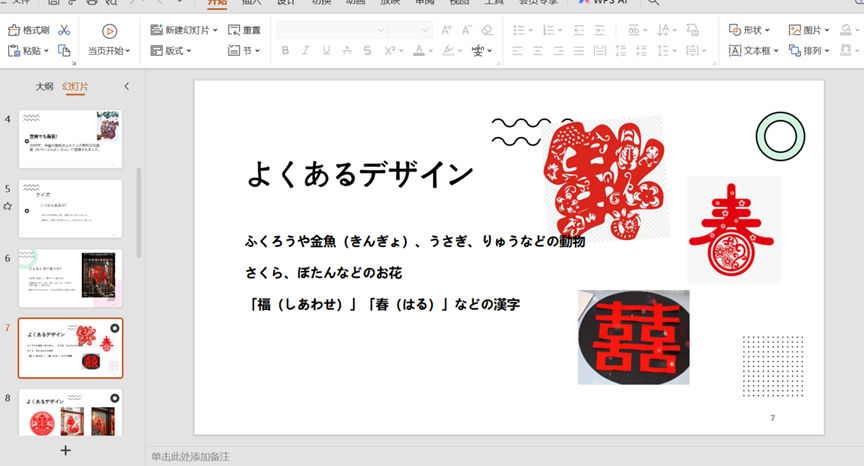
Task: Switch to the 大纲 outline tab
Action: 44,86
